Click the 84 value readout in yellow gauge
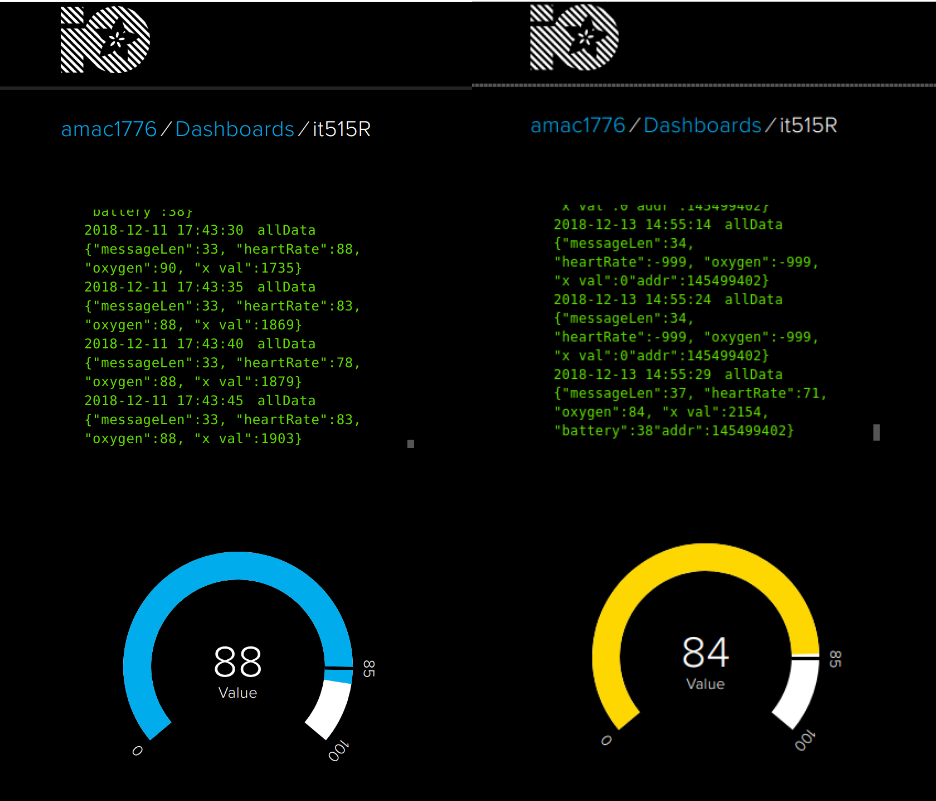Viewport: 936px width, 801px height. [x=706, y=652]
